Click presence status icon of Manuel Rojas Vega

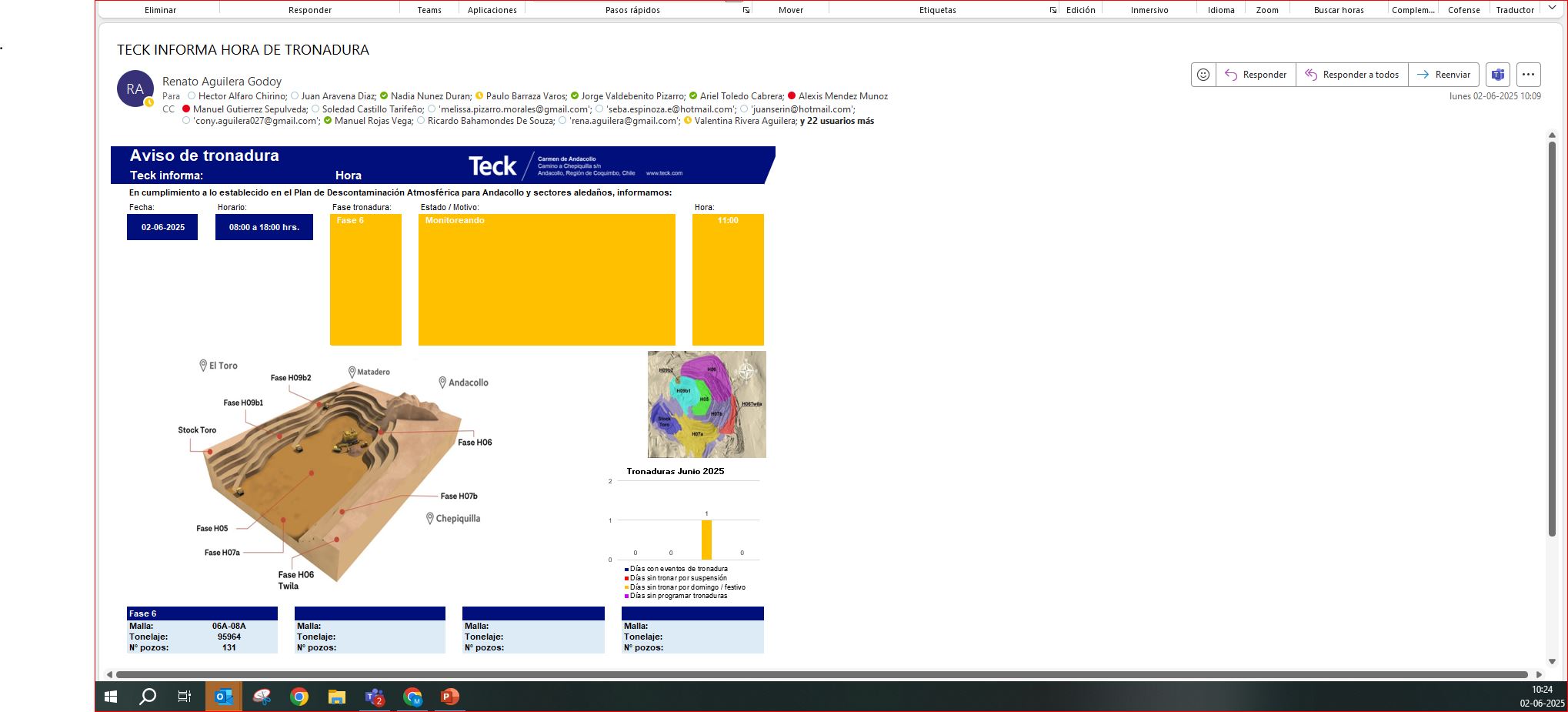328,121
